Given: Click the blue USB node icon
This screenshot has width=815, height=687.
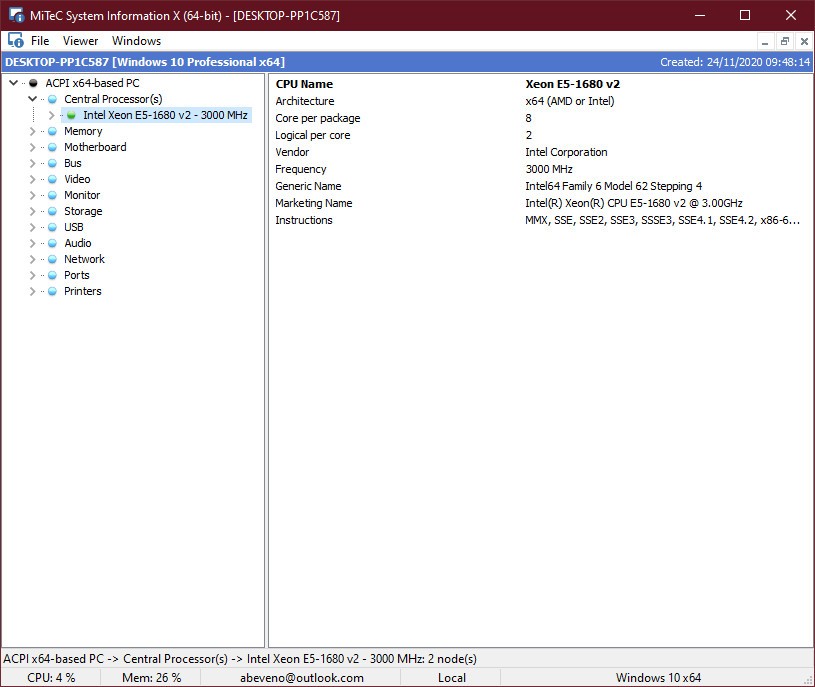Looking at the screenshot, I should (x=52, y=227).
